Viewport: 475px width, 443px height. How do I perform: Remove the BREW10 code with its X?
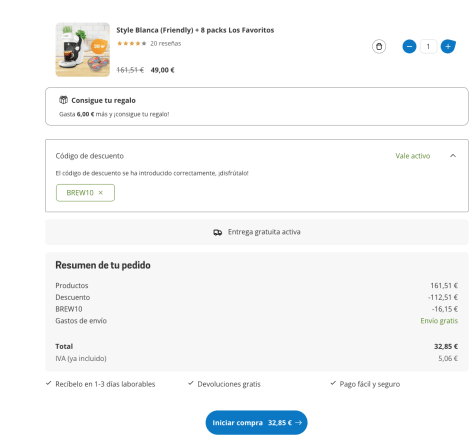[101, 193]
